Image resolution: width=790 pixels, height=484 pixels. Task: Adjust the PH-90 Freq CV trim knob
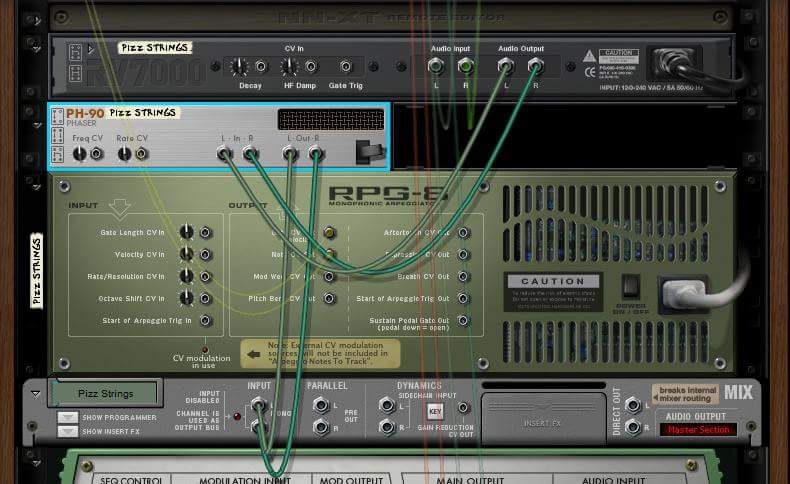click(x=80, y=154)
